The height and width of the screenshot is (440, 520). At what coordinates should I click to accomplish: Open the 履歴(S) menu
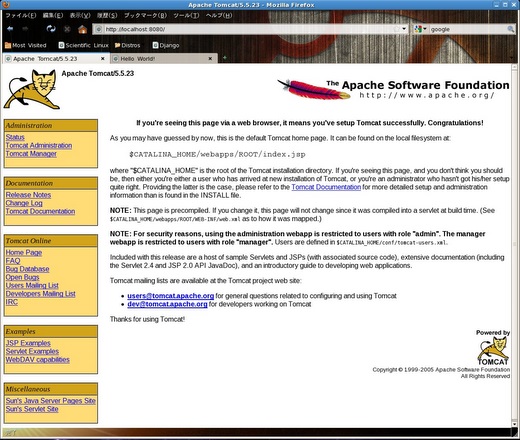(107, 15)
